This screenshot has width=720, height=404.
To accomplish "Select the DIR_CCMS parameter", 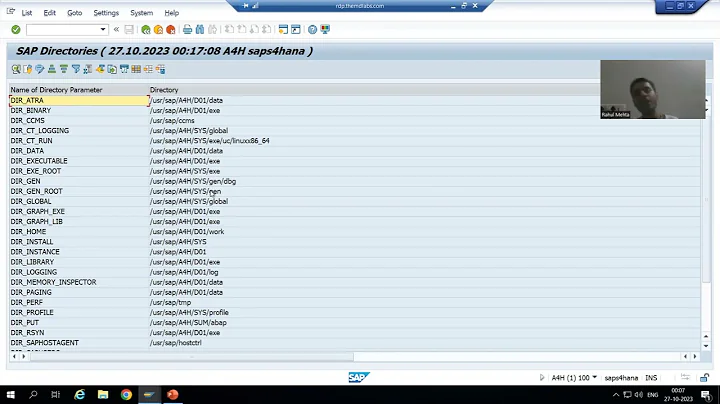I will [x=28, y=120].
